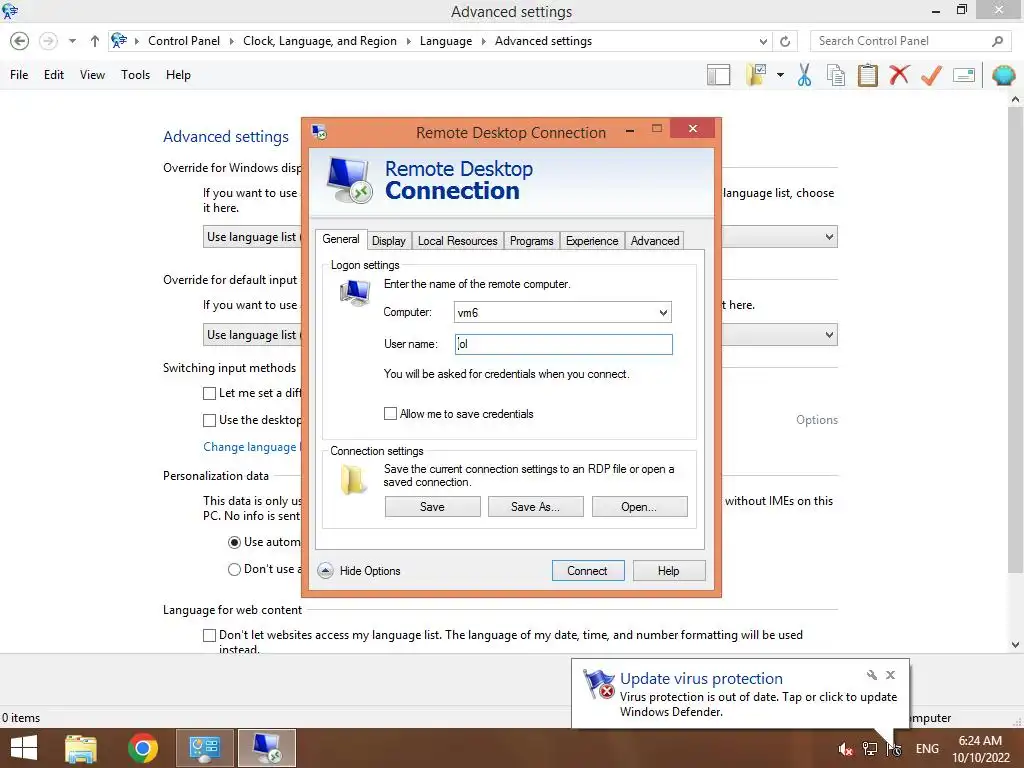Click the globe toolbar icon
The image size is (1024, 768).
[1003, 75]
